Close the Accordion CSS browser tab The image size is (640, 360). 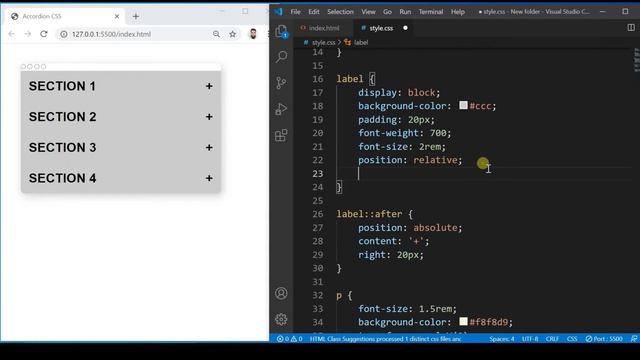[117, 16]
